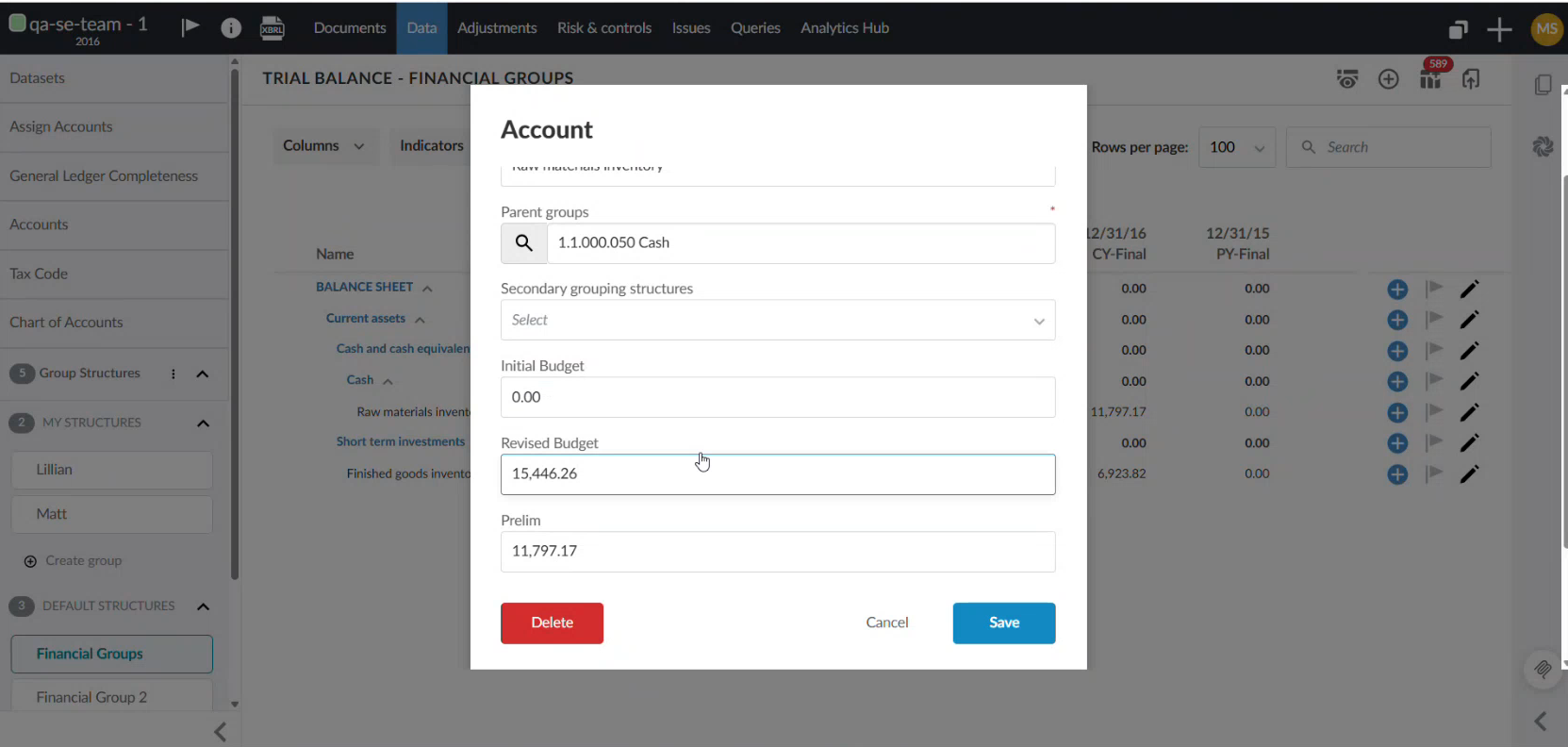This screenshot has height=747, width=1568.
Task: Click Cancel in Account dialog
Action: tap(887, 622)
